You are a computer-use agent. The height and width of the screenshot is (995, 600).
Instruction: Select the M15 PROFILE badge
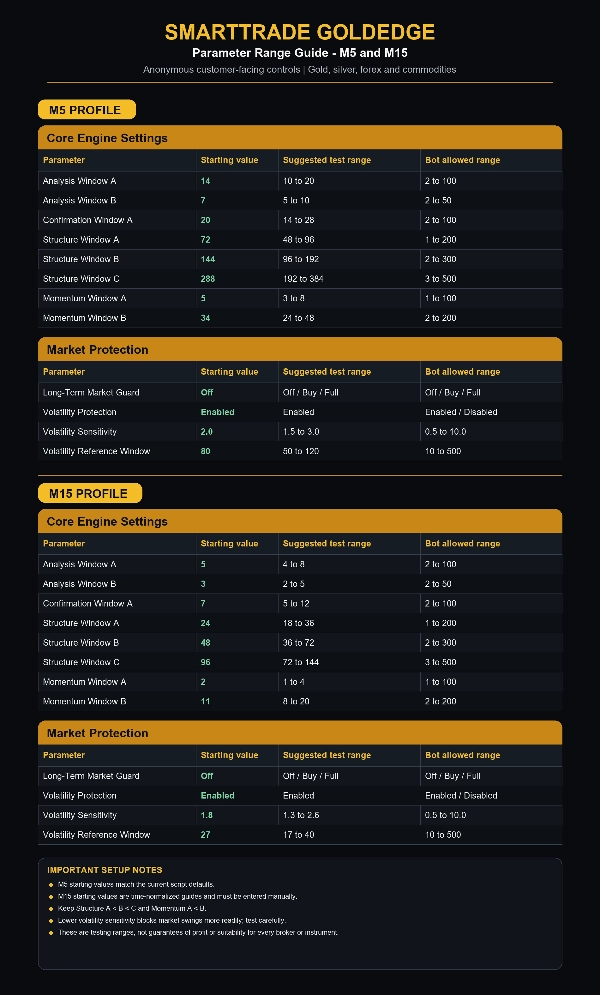pos(90,493)
